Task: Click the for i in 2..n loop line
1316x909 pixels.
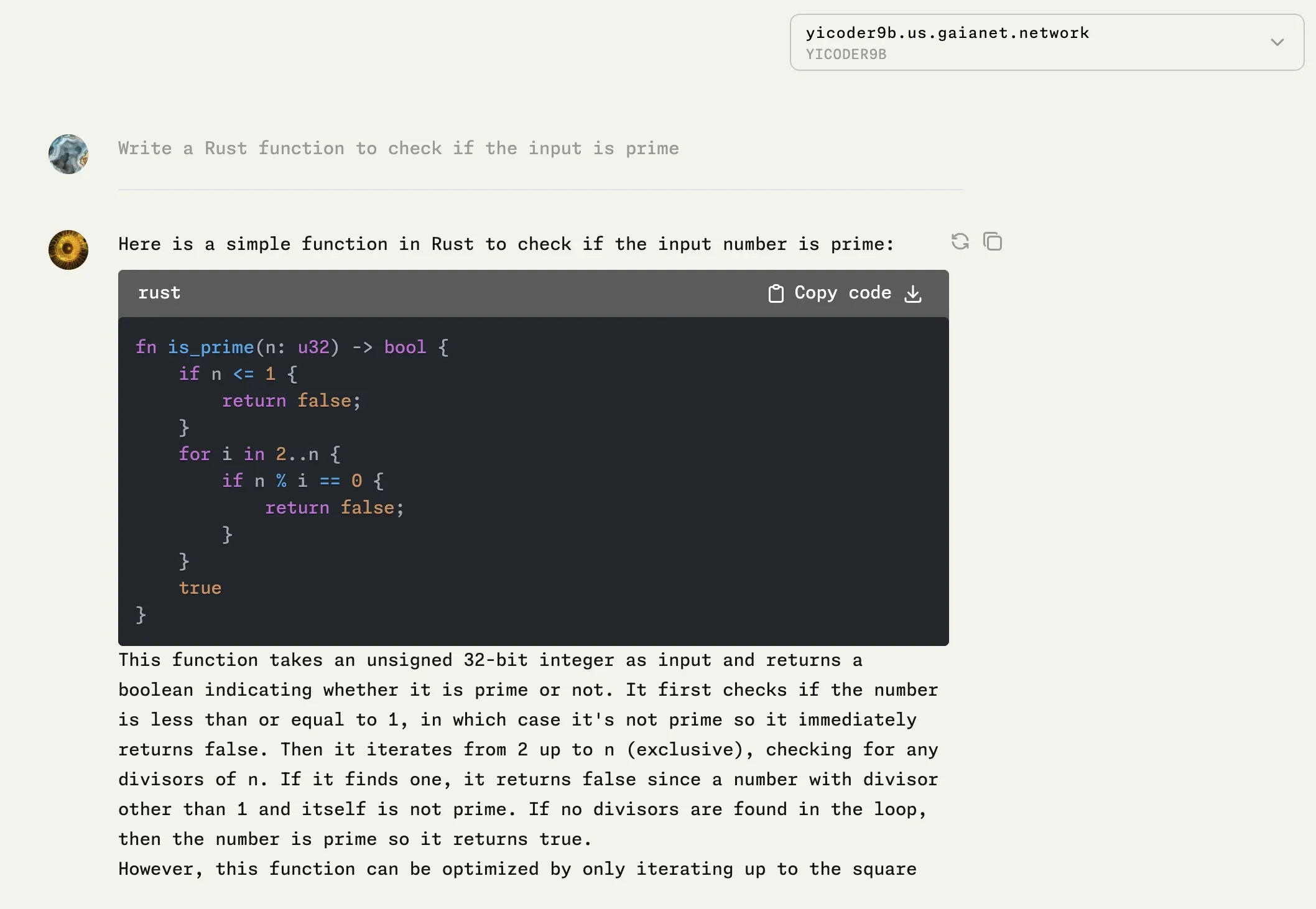Action: click(x=259, y=454)
